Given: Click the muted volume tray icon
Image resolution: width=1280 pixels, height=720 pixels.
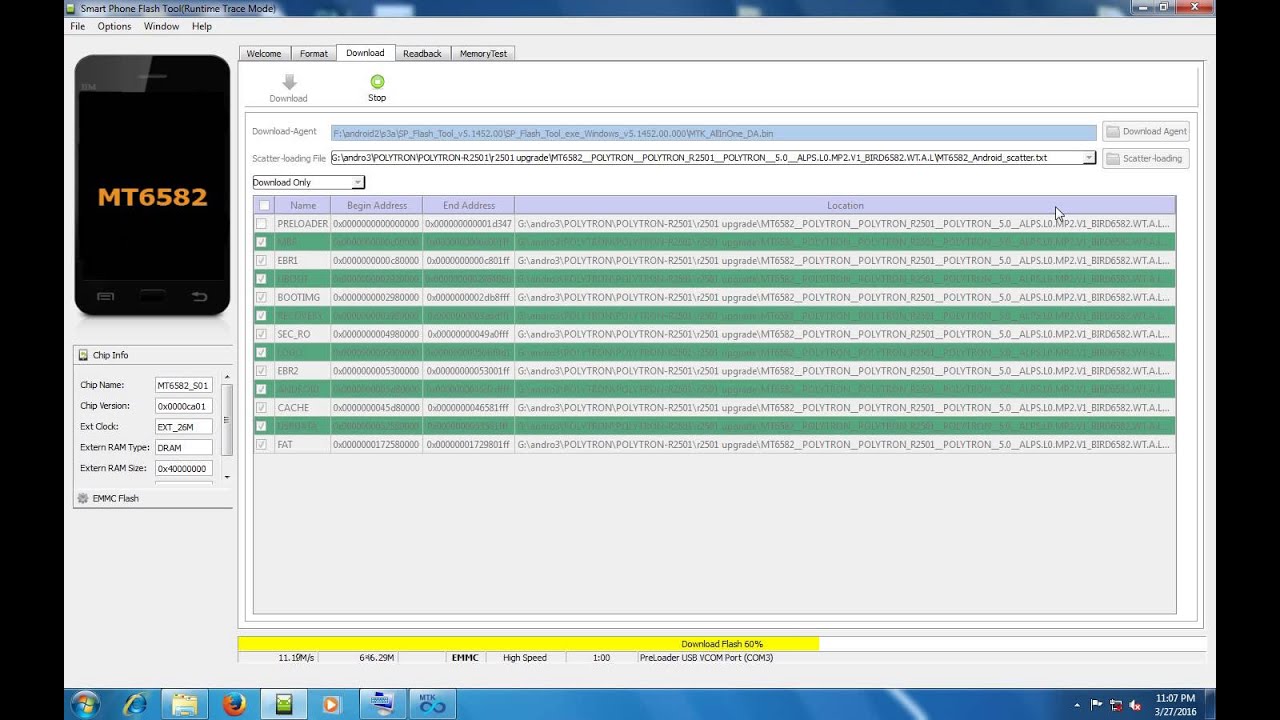Looking at the screenshot, I should point(1135,704).
